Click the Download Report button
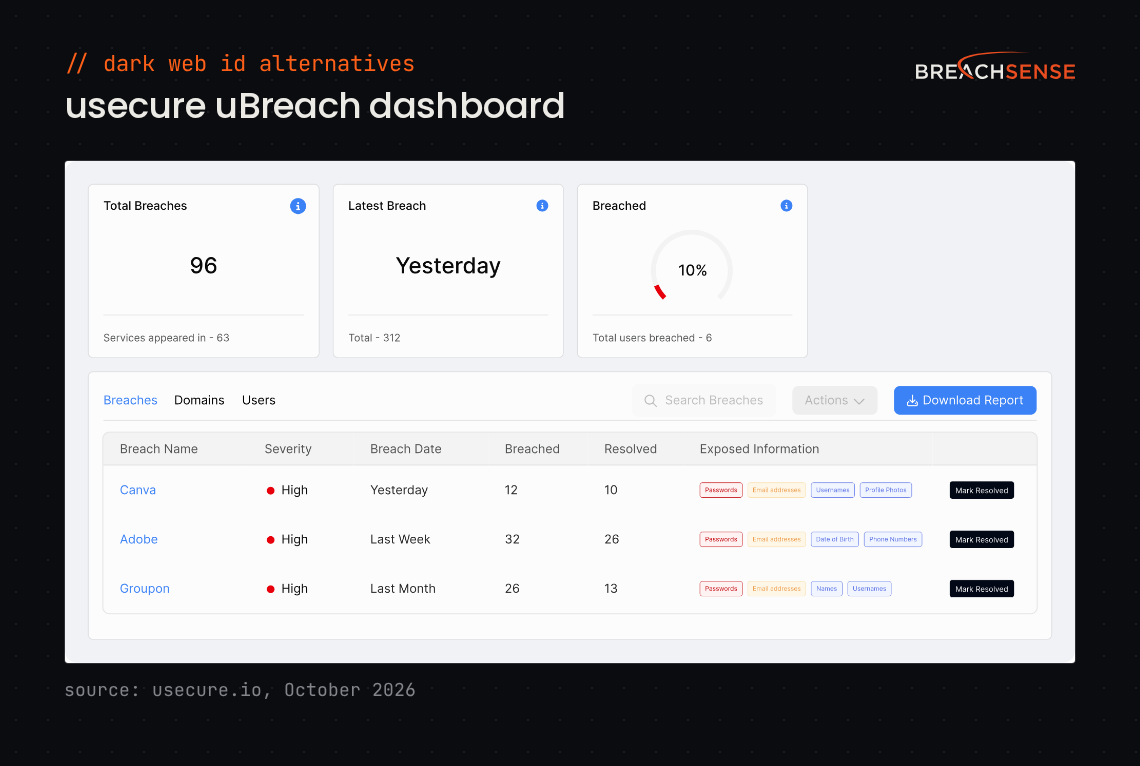1140x766 pixels. click(x=965, y=400)
